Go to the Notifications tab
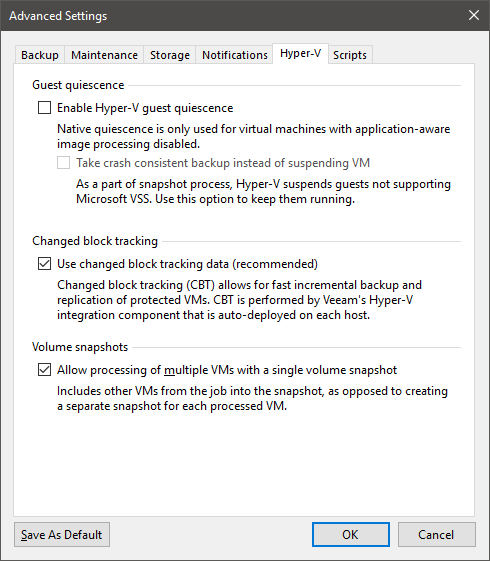The height and width of the screenshot is (561, 490). coord(235,55)
